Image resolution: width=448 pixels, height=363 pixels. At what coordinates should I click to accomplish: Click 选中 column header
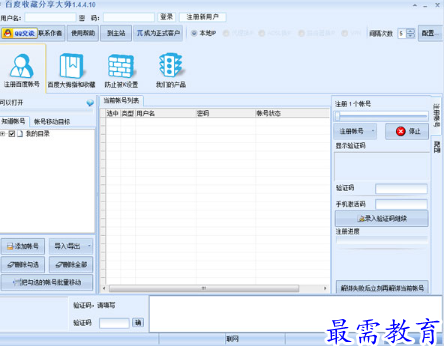pos(113,114)
